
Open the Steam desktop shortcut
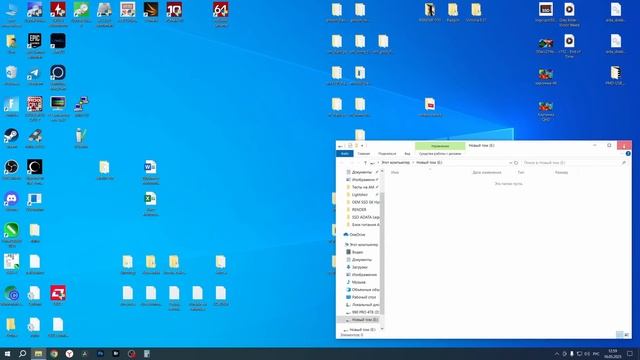coord(11,138)
